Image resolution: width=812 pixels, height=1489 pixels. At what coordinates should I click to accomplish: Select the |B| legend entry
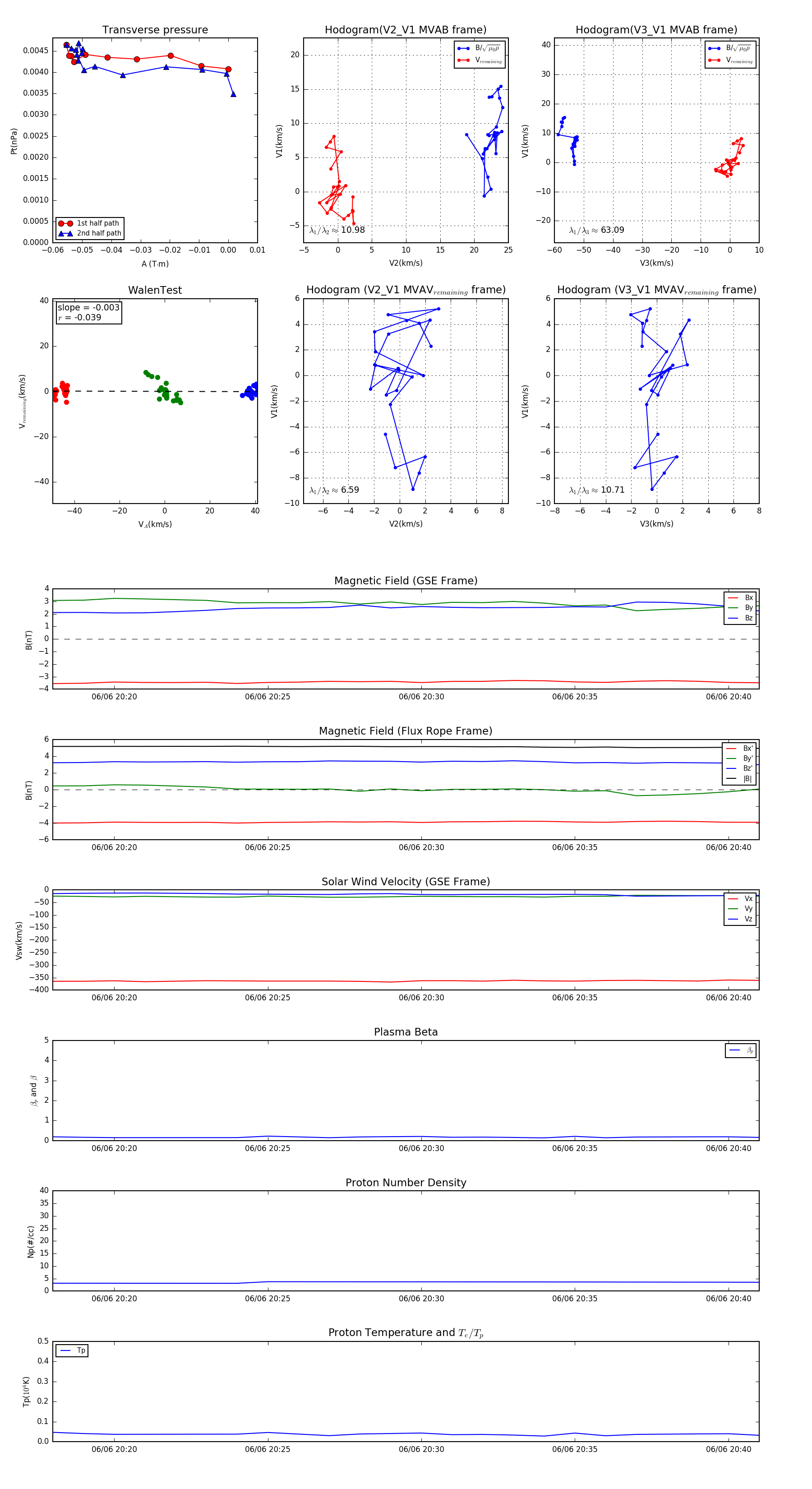740,779
